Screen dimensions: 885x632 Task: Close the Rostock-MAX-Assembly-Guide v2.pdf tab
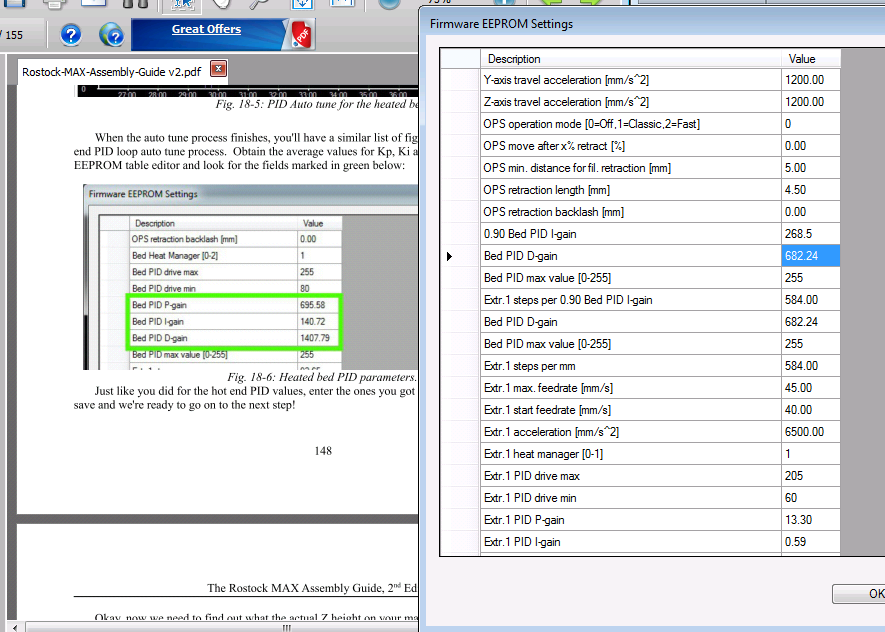(x=218, y=70)
